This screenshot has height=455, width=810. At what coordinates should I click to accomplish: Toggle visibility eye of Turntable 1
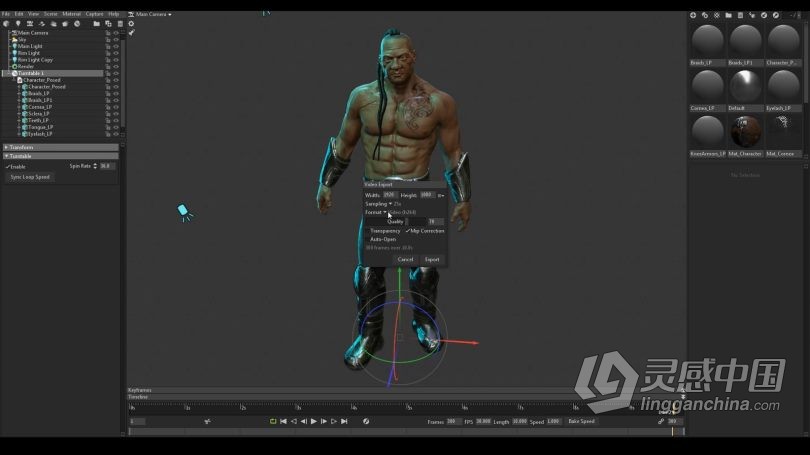coord(116,73)
